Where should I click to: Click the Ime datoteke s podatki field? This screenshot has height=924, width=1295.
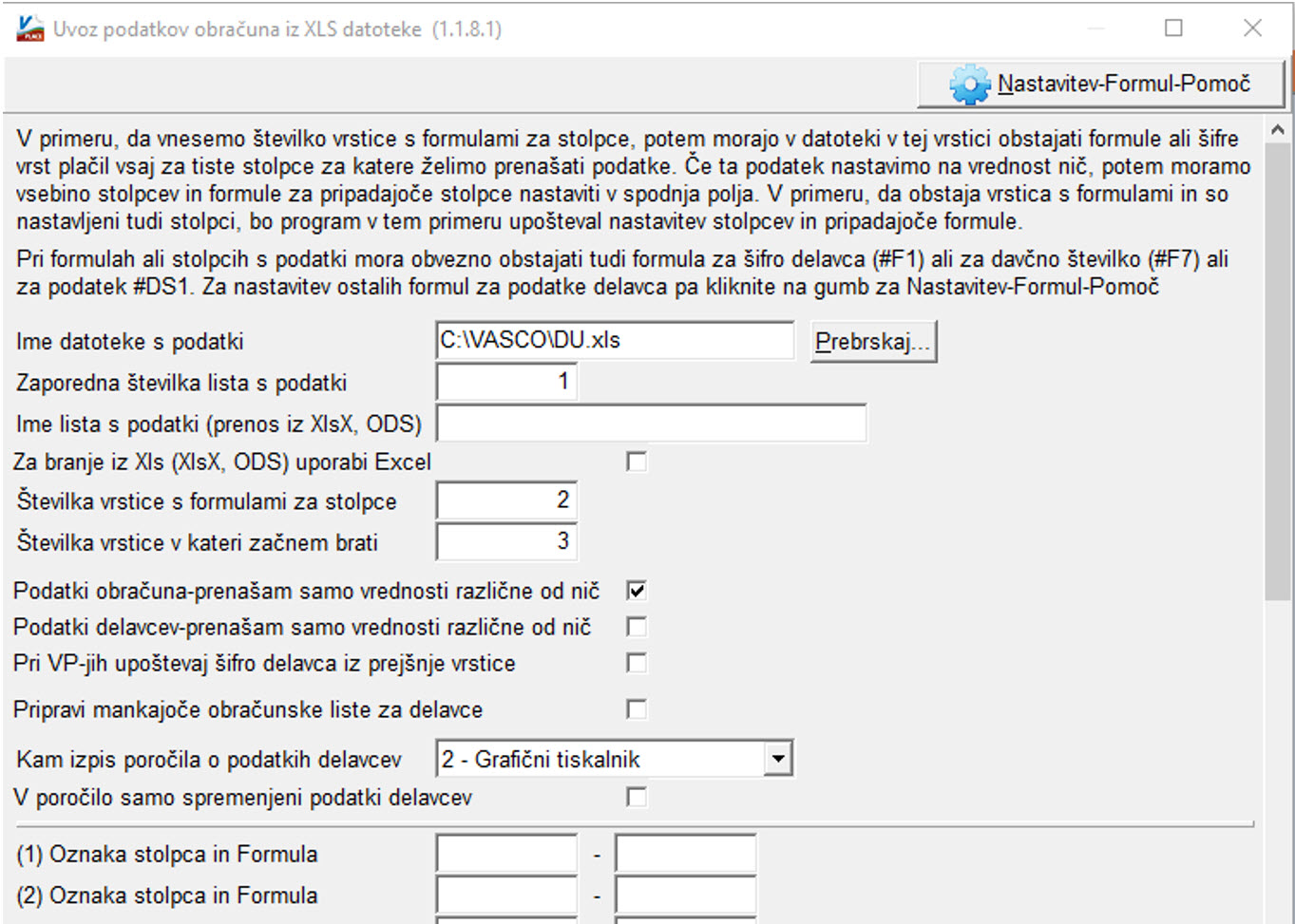tap(615, 340)
